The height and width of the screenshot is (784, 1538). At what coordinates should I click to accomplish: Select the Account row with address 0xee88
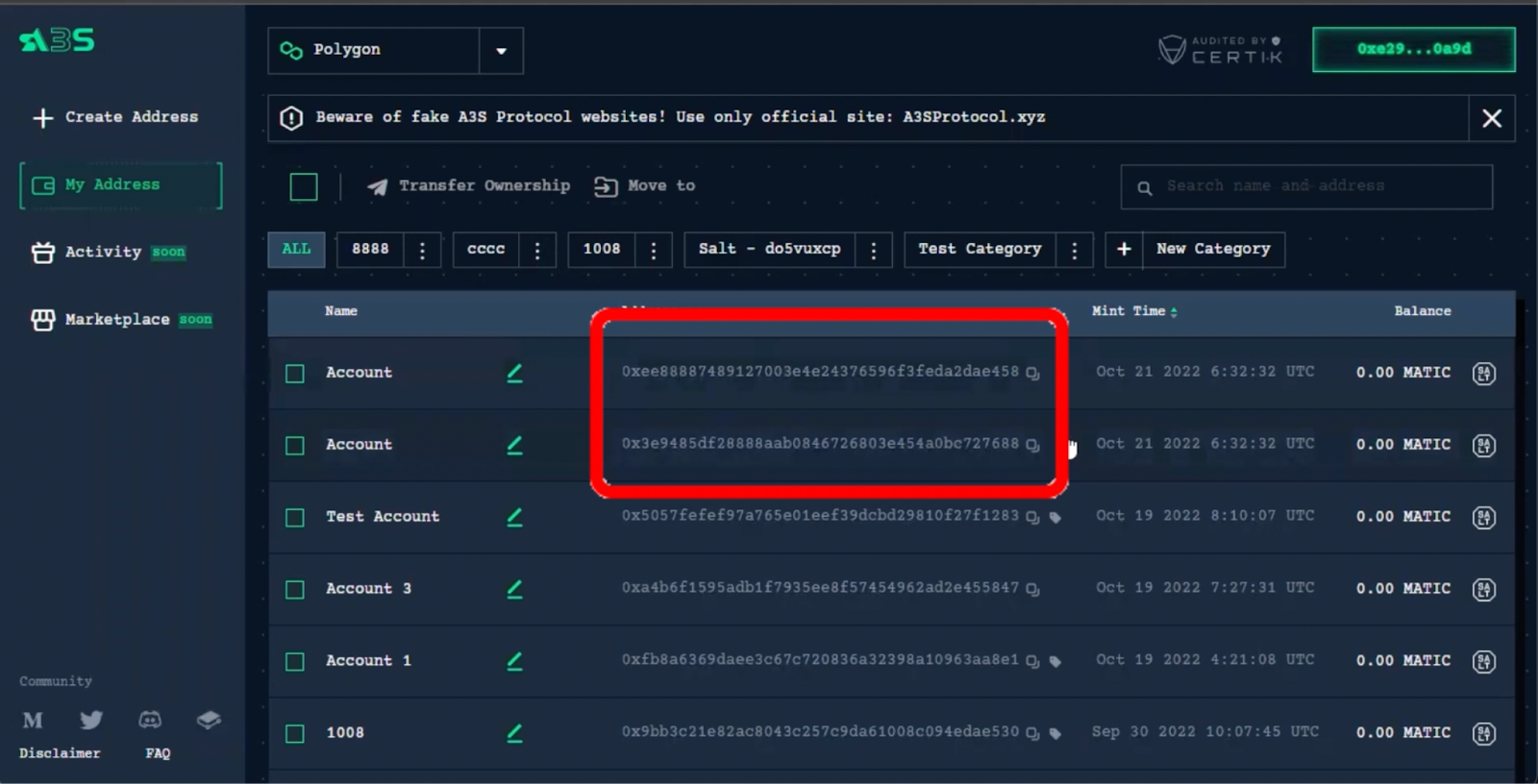point(295,373)
